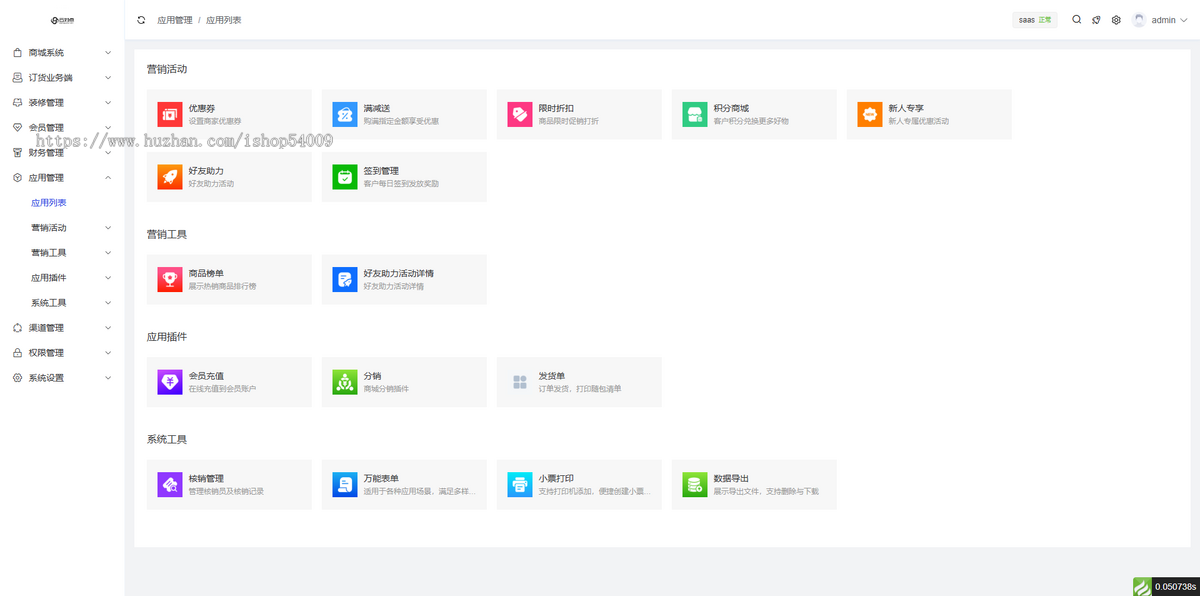Open the admin user dropdown
Screen dimensions: 1200x596
pyautogui.click(x=1160, y=20)
